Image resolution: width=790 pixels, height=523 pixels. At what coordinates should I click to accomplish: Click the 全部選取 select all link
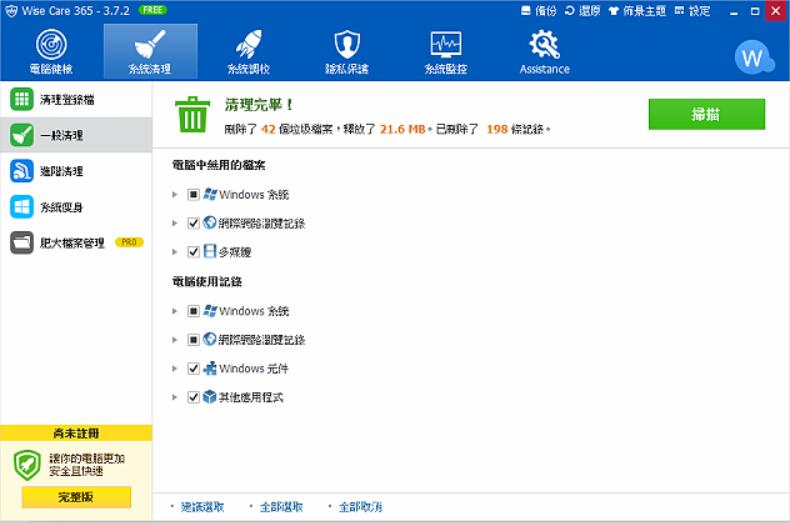[x=281, y=507]
